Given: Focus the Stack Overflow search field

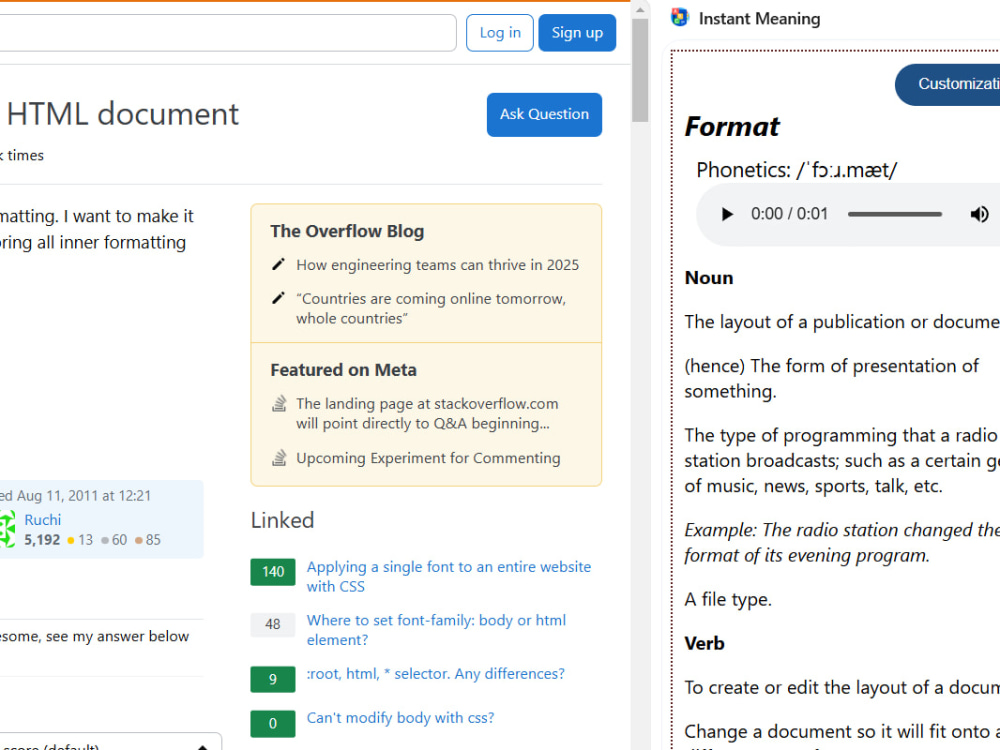Looking at the screenshot, I should tap(228, 33).
